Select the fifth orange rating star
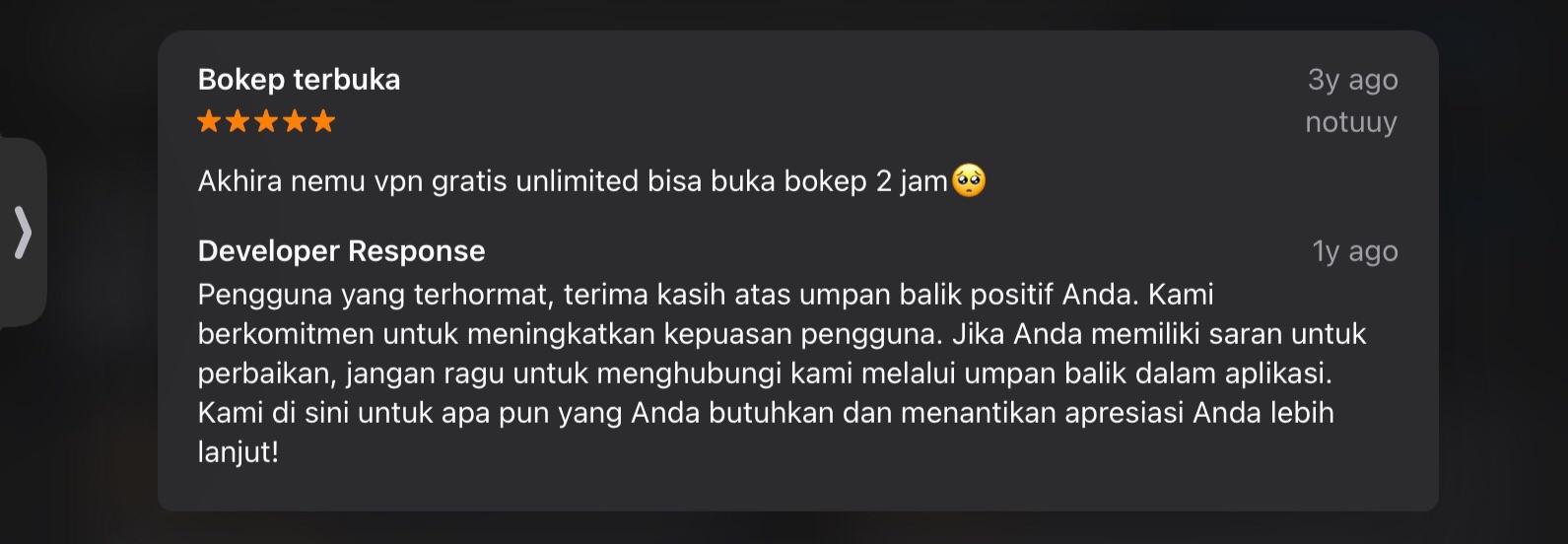1568x544 pixels. click(x=323, y=121)
